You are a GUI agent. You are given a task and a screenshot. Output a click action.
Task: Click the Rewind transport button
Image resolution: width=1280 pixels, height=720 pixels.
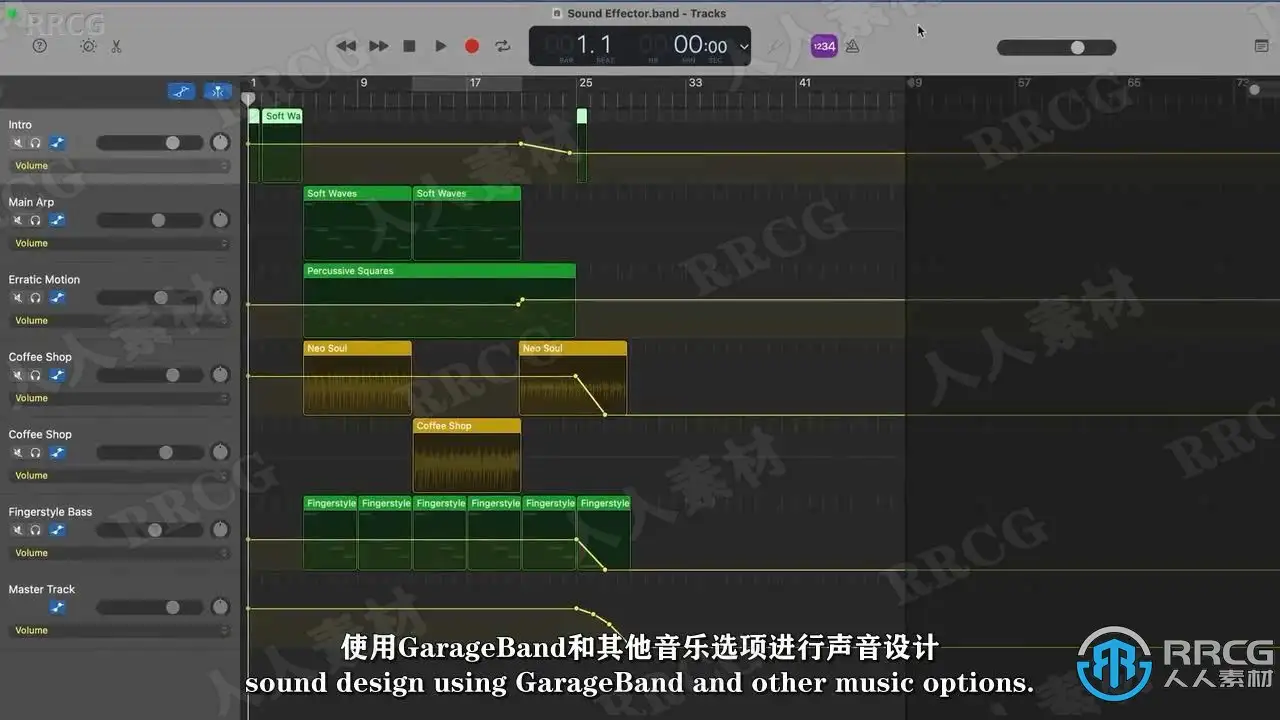(x=346, y=46)
